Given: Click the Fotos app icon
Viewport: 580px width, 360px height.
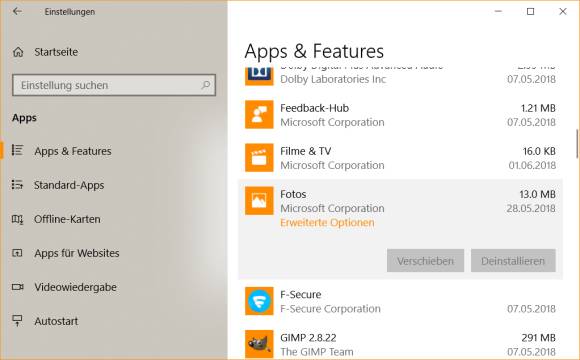Looking at the screenshot, I should pyautogui.click(x=259, y=201).
